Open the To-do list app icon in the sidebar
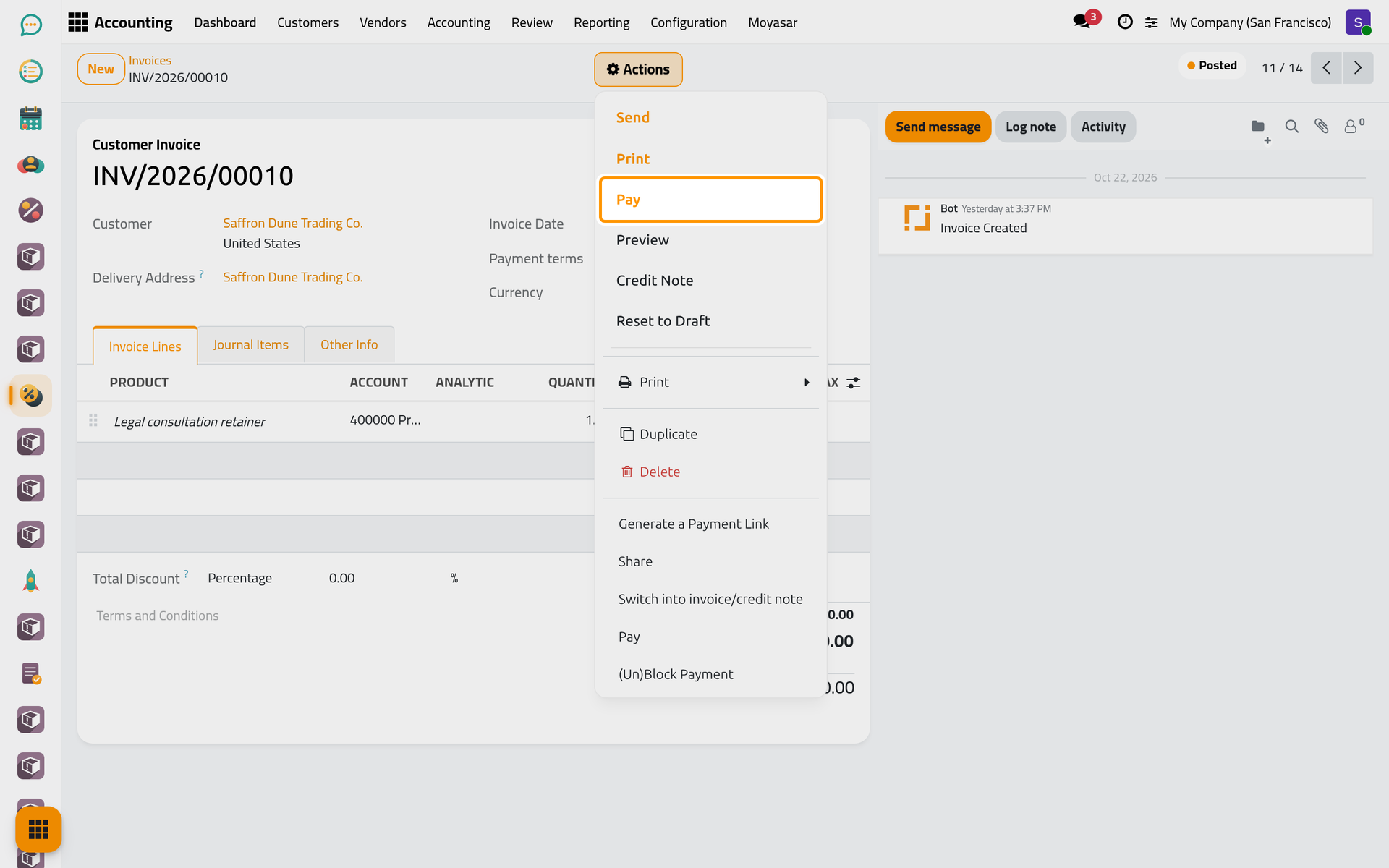 (x=30, y=72)
